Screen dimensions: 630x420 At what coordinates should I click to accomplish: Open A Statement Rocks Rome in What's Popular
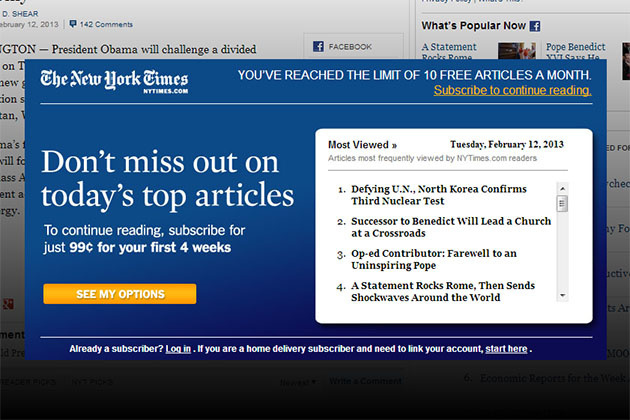tap(449, 52)
